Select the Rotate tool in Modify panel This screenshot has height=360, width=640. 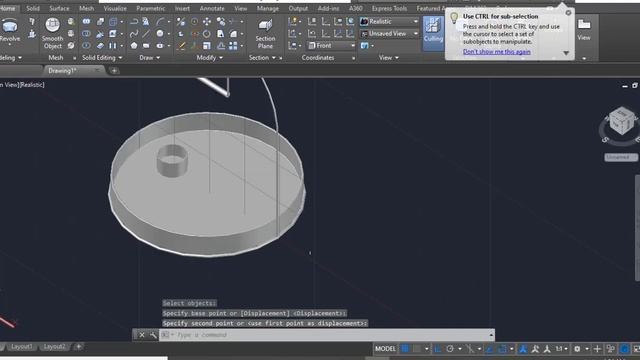point(207,34)
